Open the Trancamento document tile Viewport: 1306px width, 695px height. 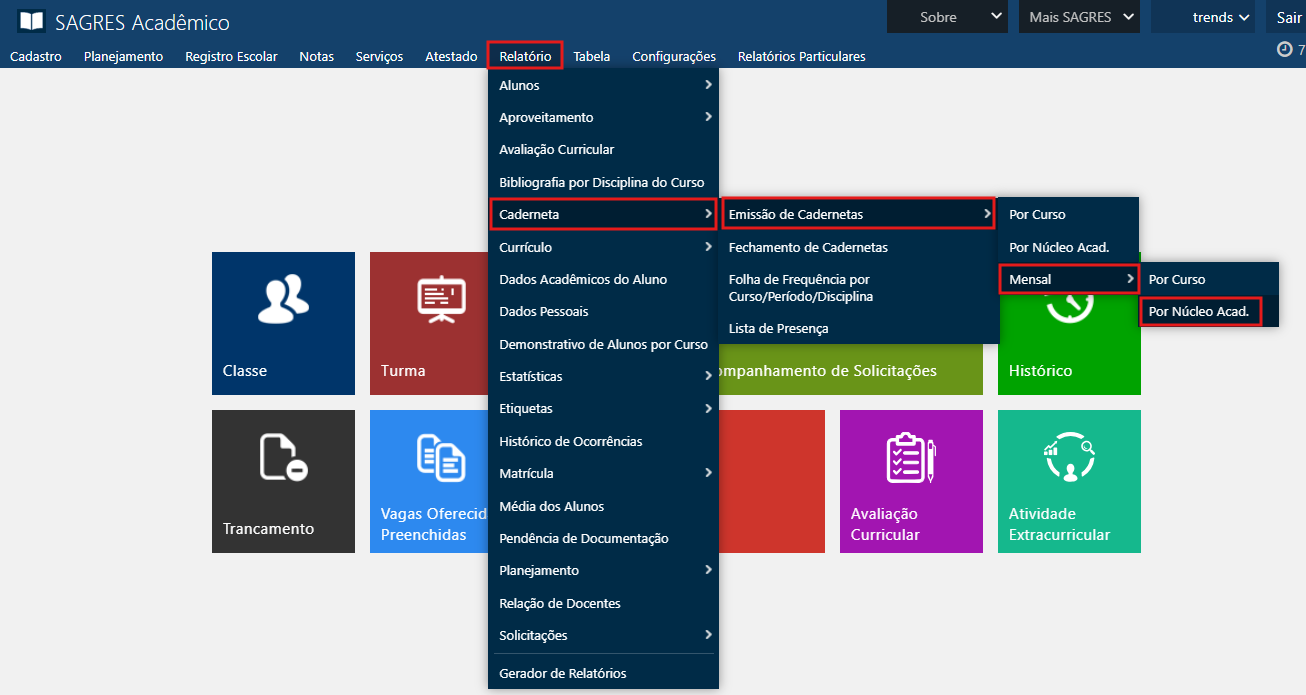coord(283,481)
